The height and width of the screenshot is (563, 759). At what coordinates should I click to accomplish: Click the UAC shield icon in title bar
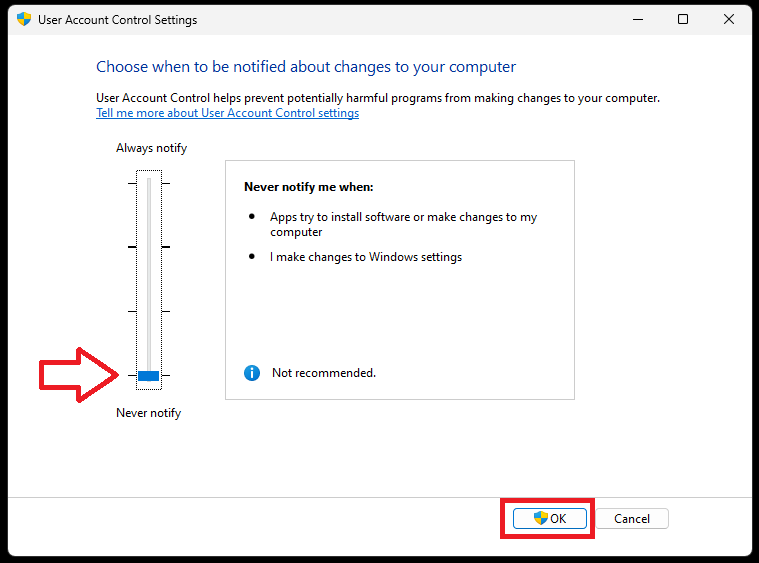click(x=24, y=19)
